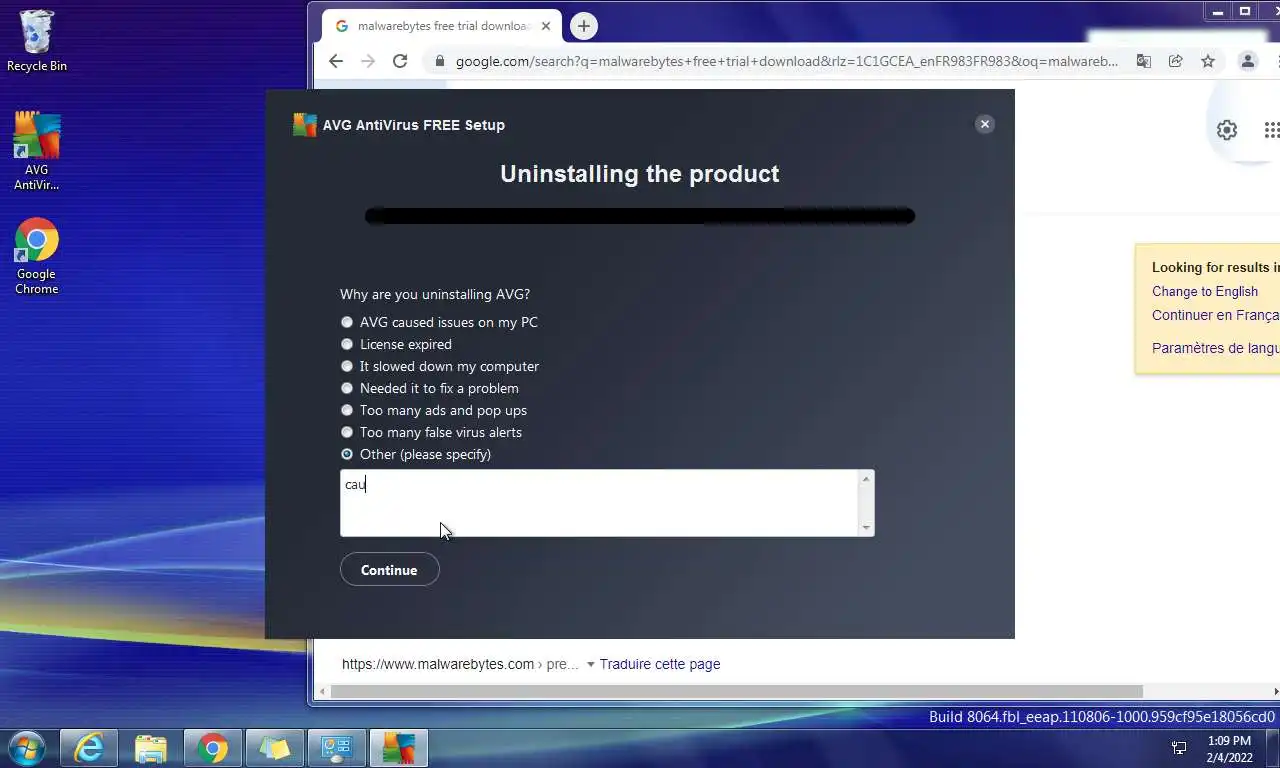Open a new Chrome tab
Image resolution: width=1280 pixels, height=768 pixels.
[x=584, y=26]
